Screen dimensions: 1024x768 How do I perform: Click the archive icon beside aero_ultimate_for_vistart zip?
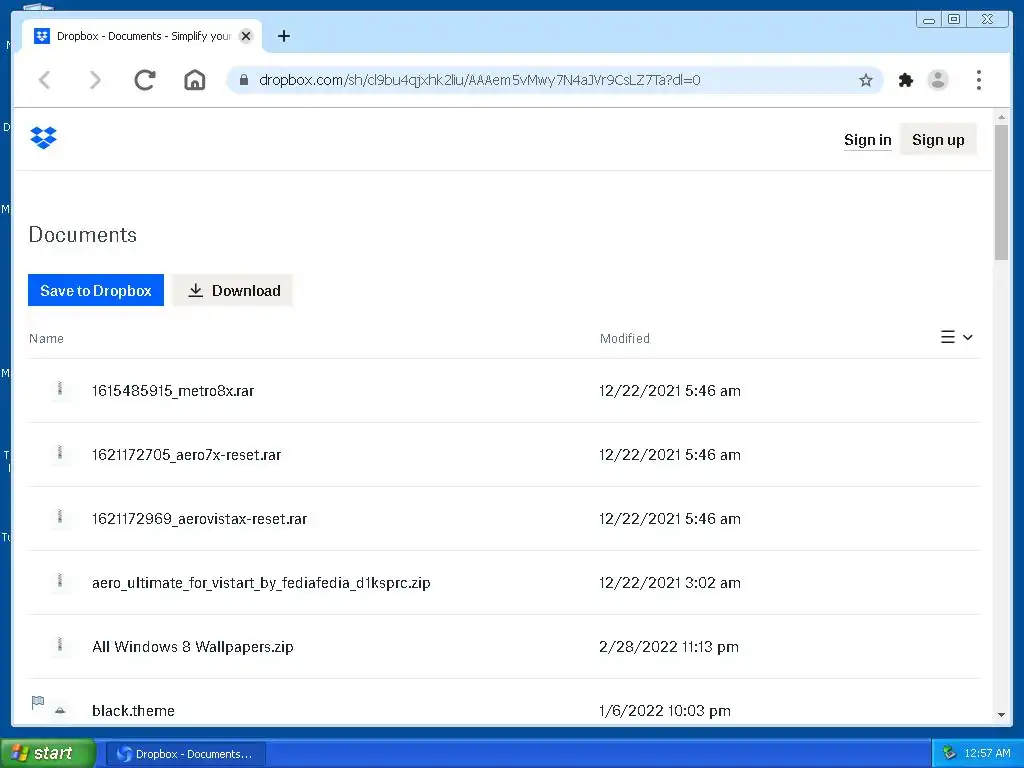pos(60,581)
